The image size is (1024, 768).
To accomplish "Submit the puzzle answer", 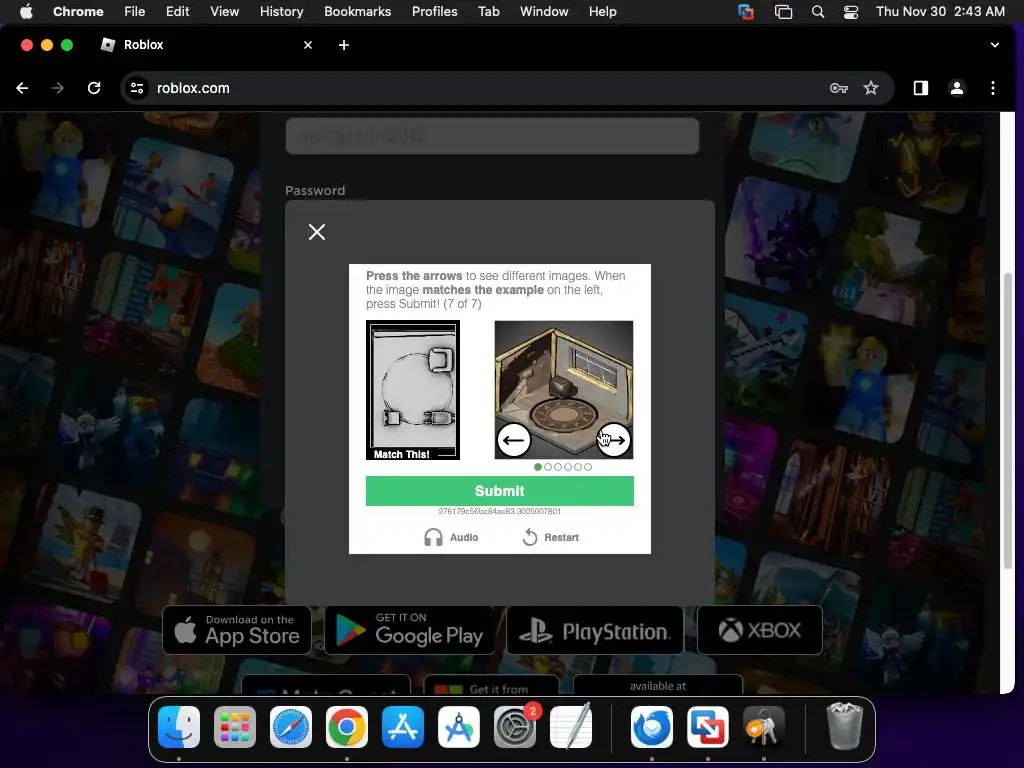I will point(500,491).
